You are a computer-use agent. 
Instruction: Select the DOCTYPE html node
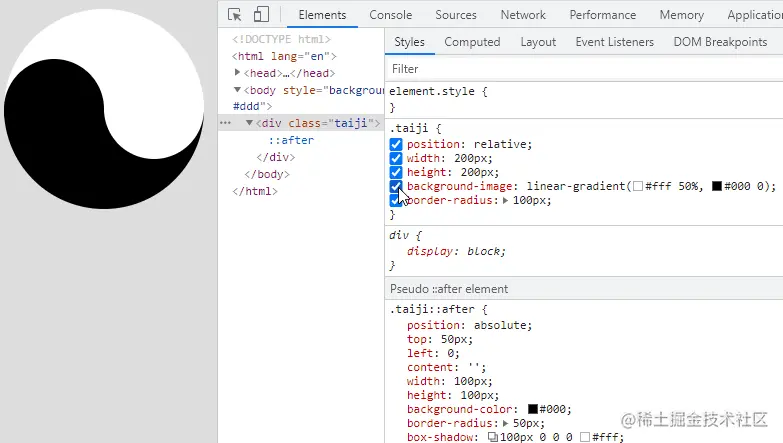click(x=281, y=39)
